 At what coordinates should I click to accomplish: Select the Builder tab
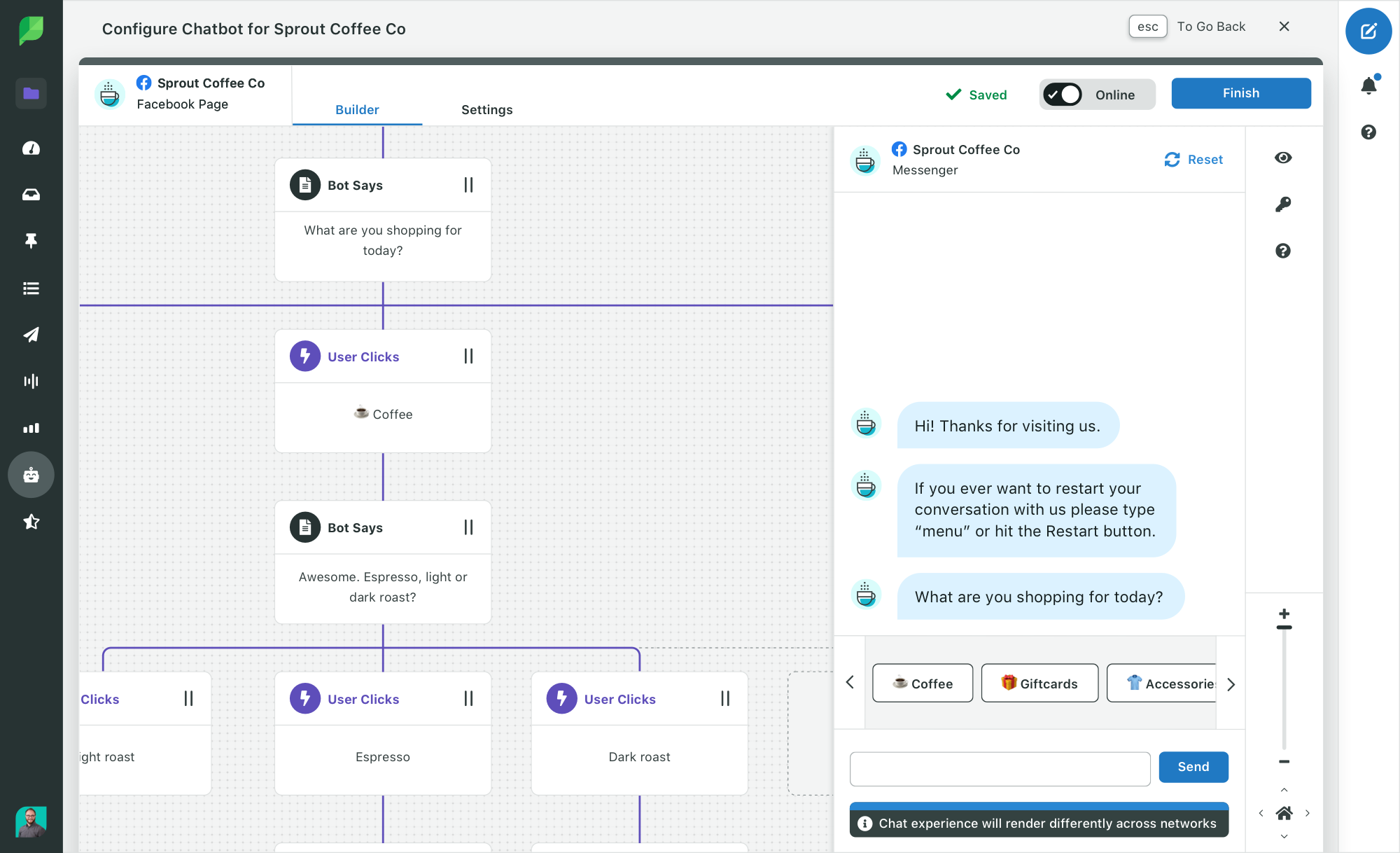tap(357, 109)
